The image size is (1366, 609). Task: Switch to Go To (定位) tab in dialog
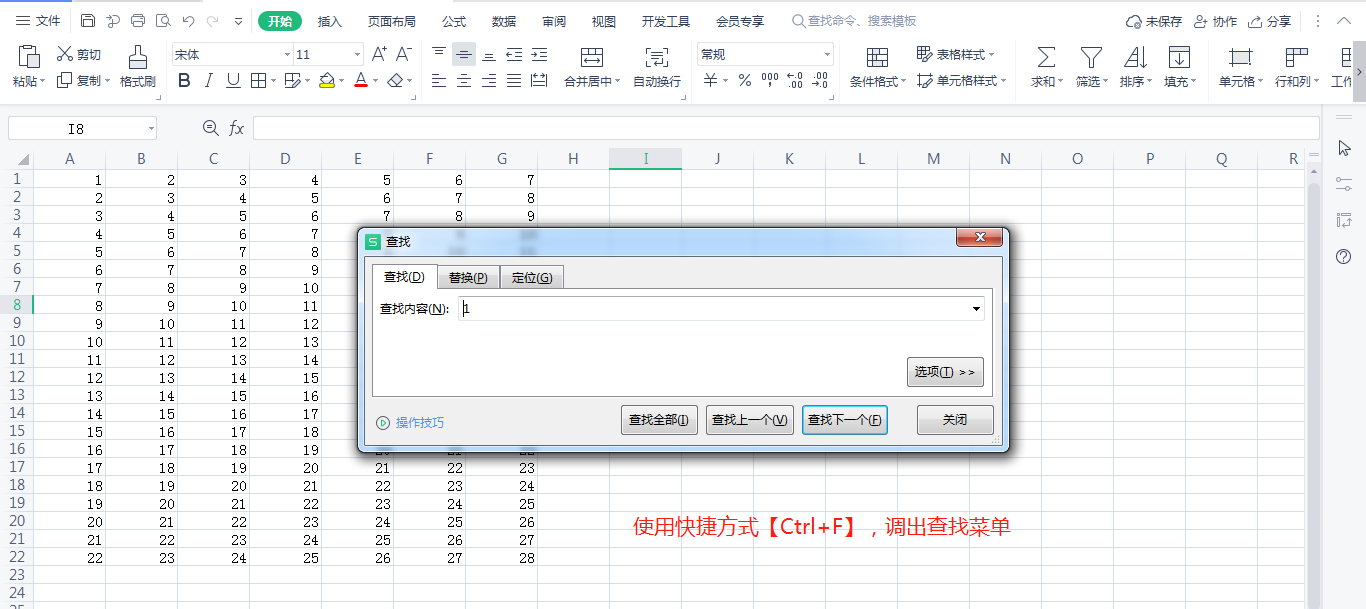(532, 277)
